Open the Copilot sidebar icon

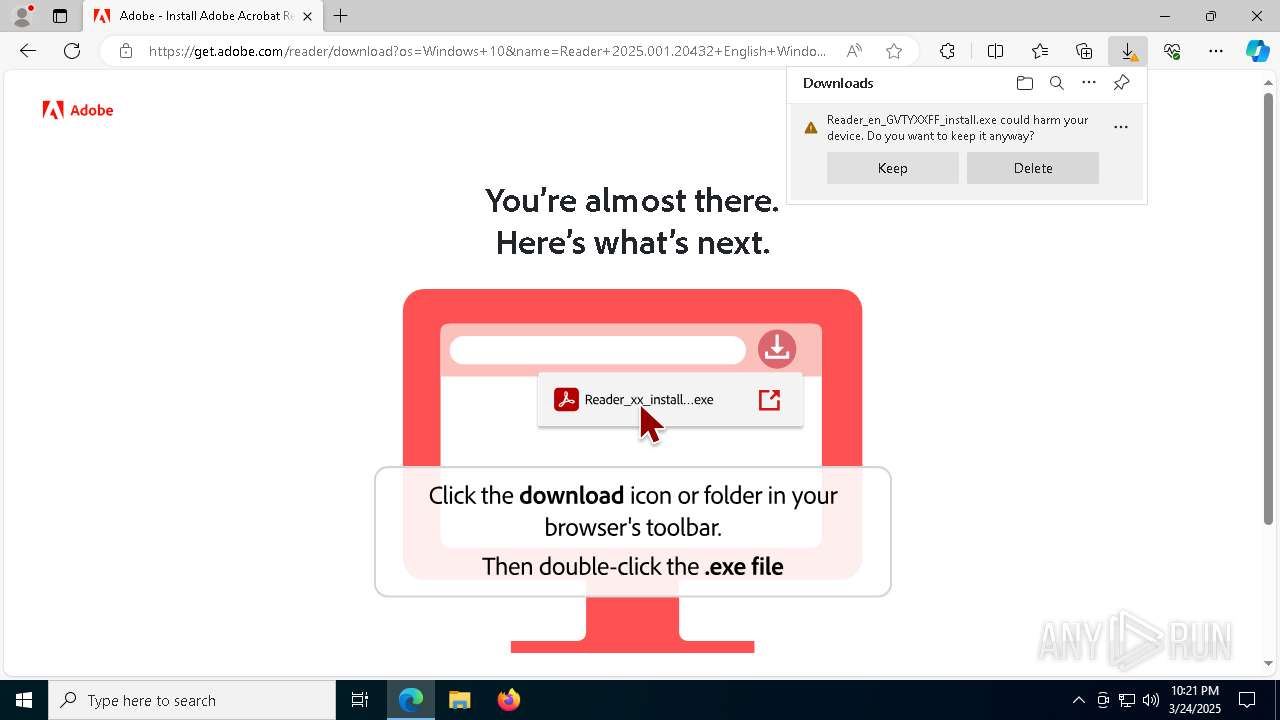[x=1257, y=51]
